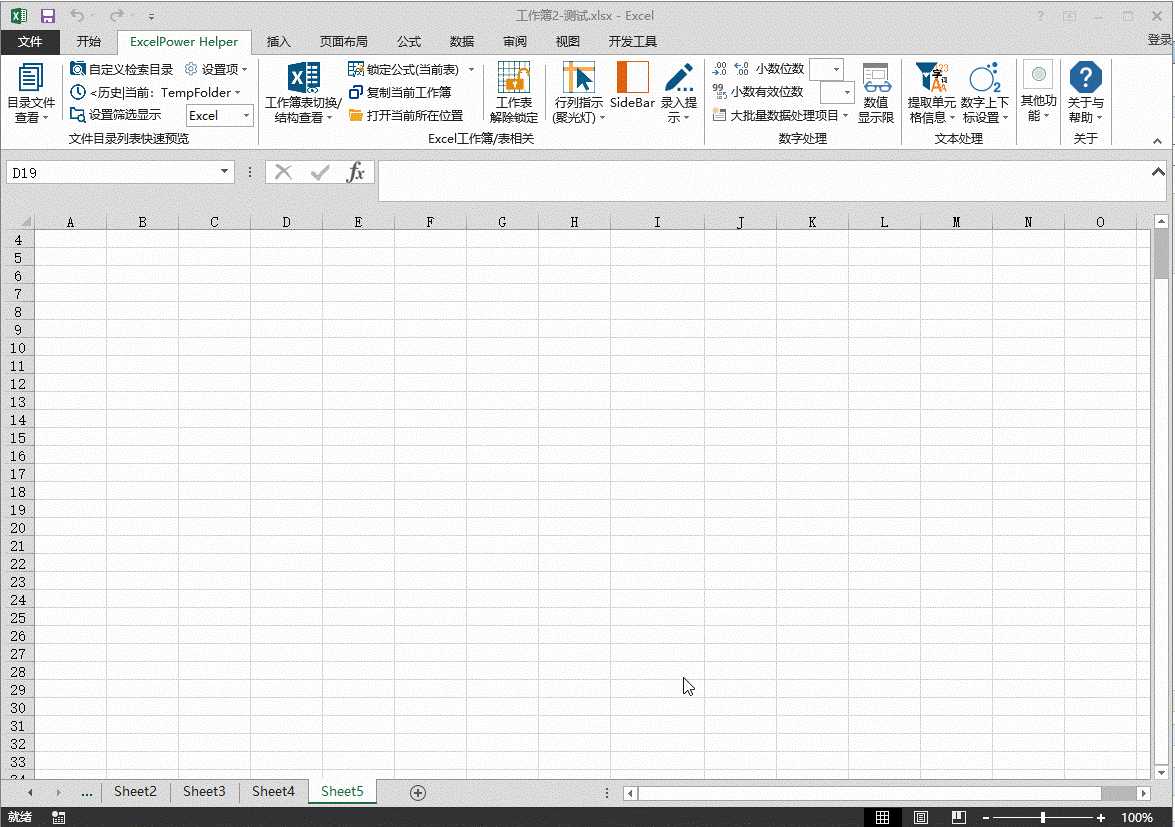
Task: Open the SideBar panel icon
Action: point(632,77)
